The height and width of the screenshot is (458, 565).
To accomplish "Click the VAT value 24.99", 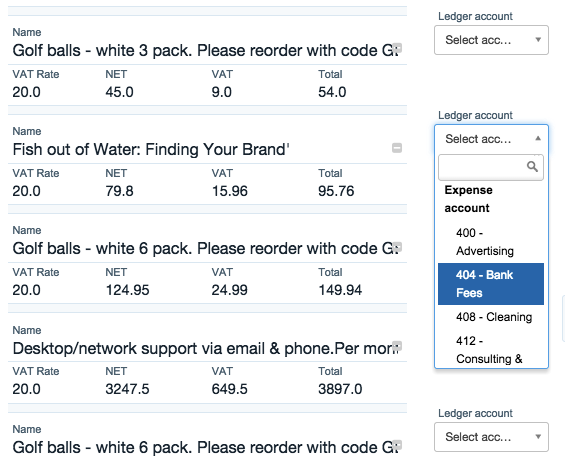I will (x=230, y=290).
